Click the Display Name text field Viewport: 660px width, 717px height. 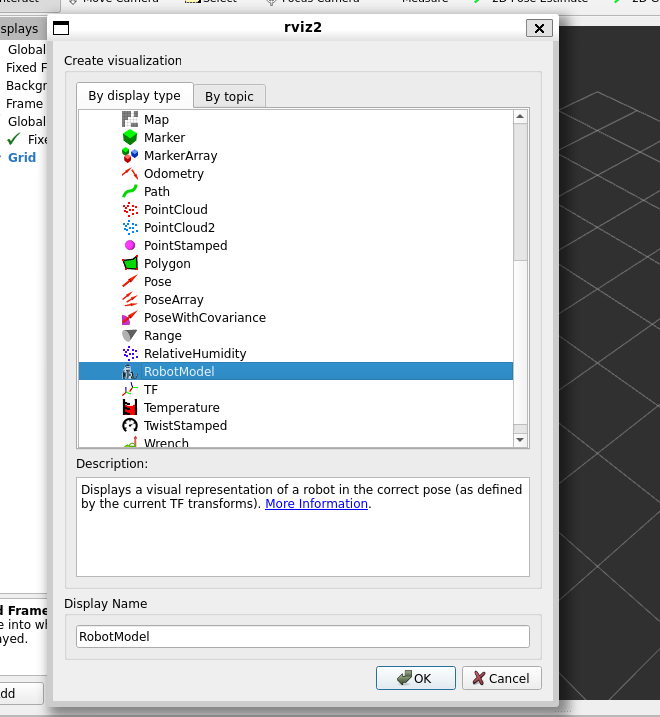coord(303,637)
